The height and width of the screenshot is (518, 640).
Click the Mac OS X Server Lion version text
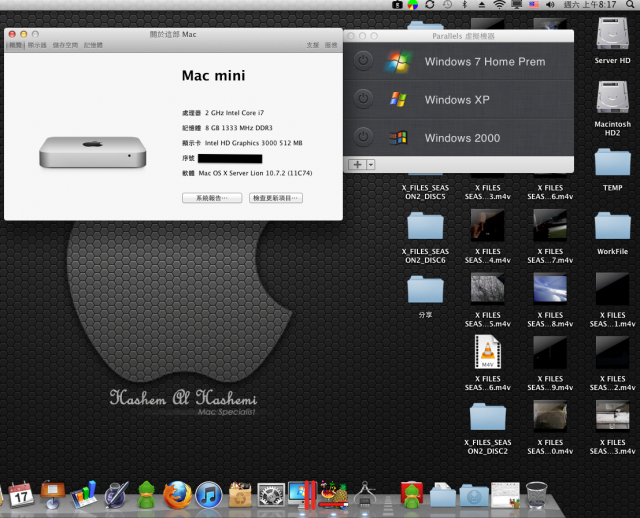[255, 173]
